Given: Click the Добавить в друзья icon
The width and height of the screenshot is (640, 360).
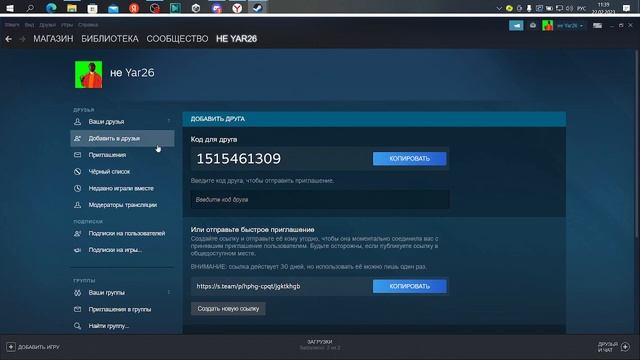Looking at the screenshot, I should tap(78, 138).
